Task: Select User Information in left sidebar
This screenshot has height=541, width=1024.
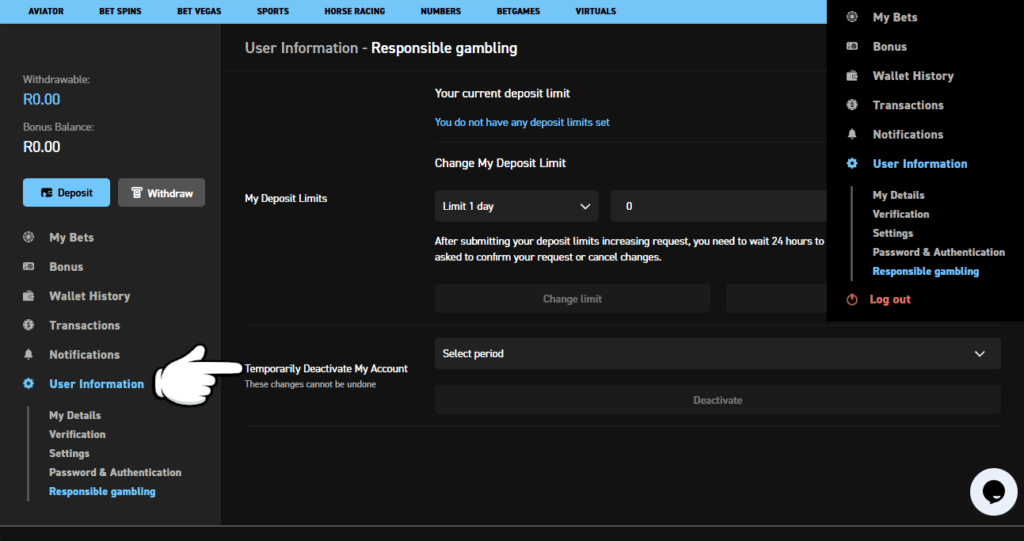Action: [97, 384]
